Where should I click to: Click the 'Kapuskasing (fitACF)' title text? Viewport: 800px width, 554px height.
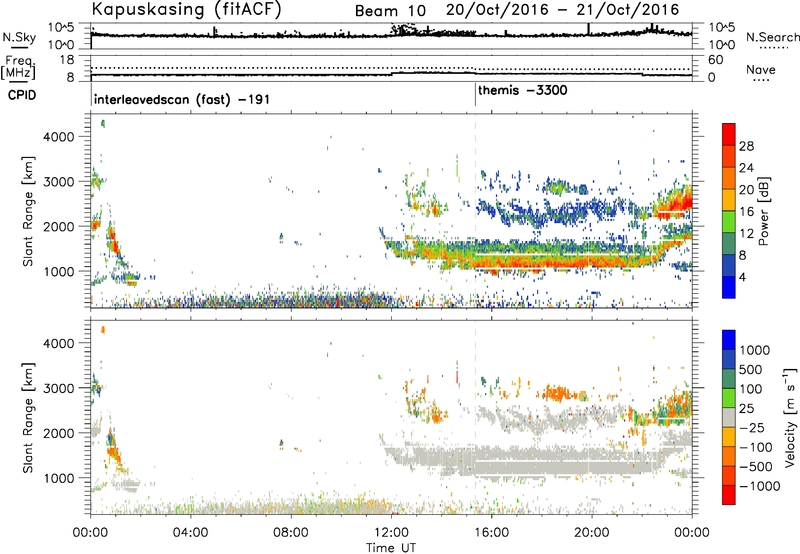pos(186,10)
